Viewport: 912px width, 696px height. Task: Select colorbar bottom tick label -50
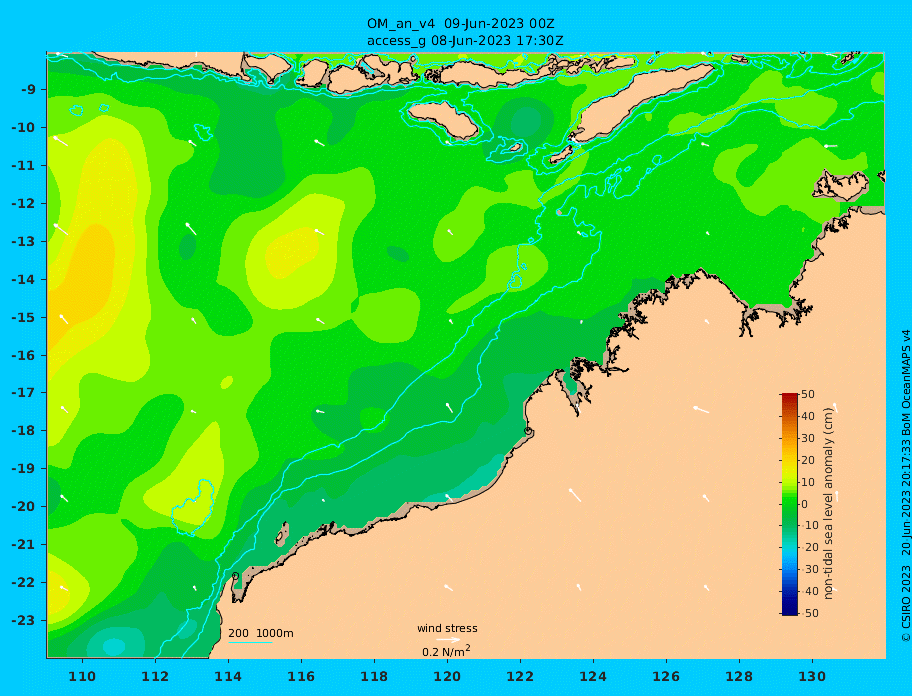809,613
